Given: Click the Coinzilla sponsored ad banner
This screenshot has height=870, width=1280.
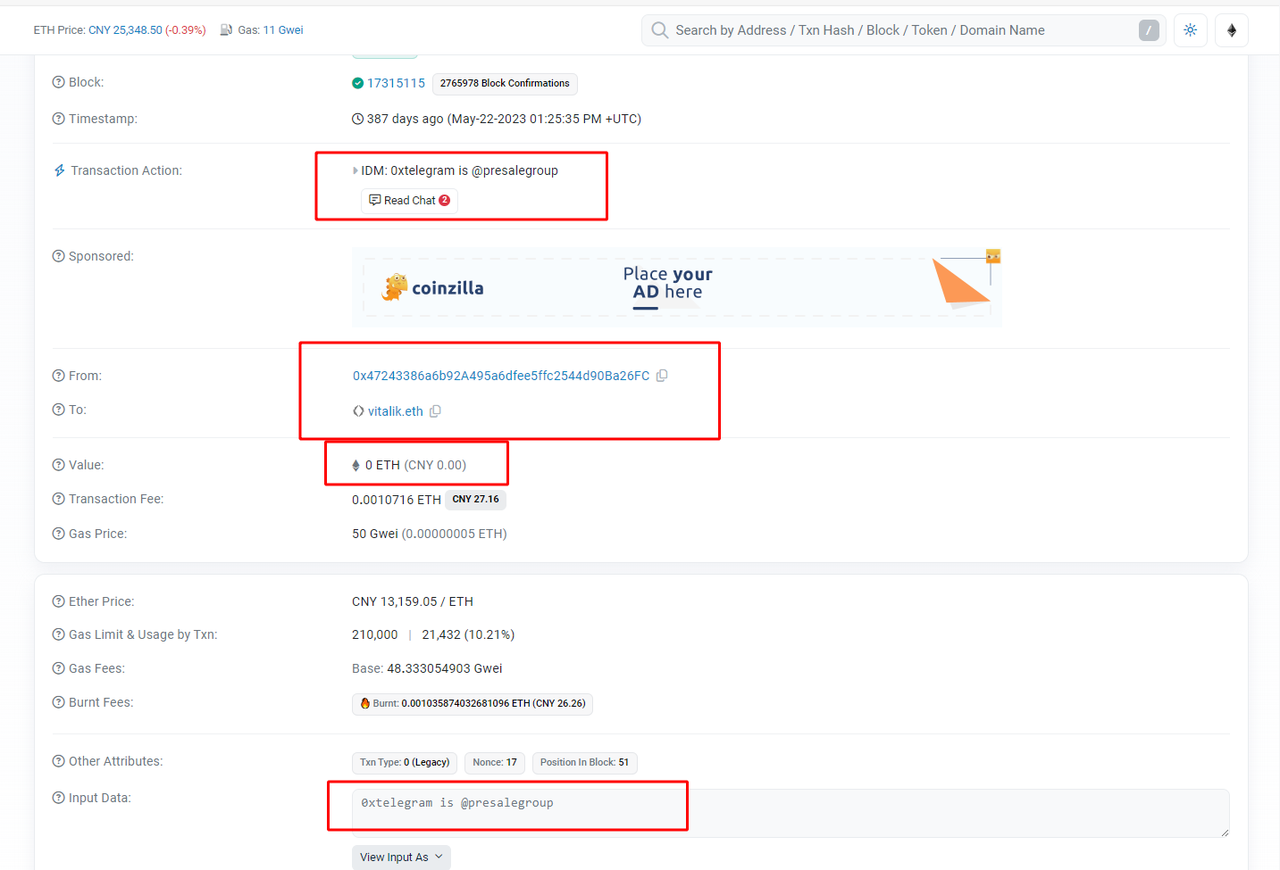Looking at the screenshot, I should click(x=676, y=287).
